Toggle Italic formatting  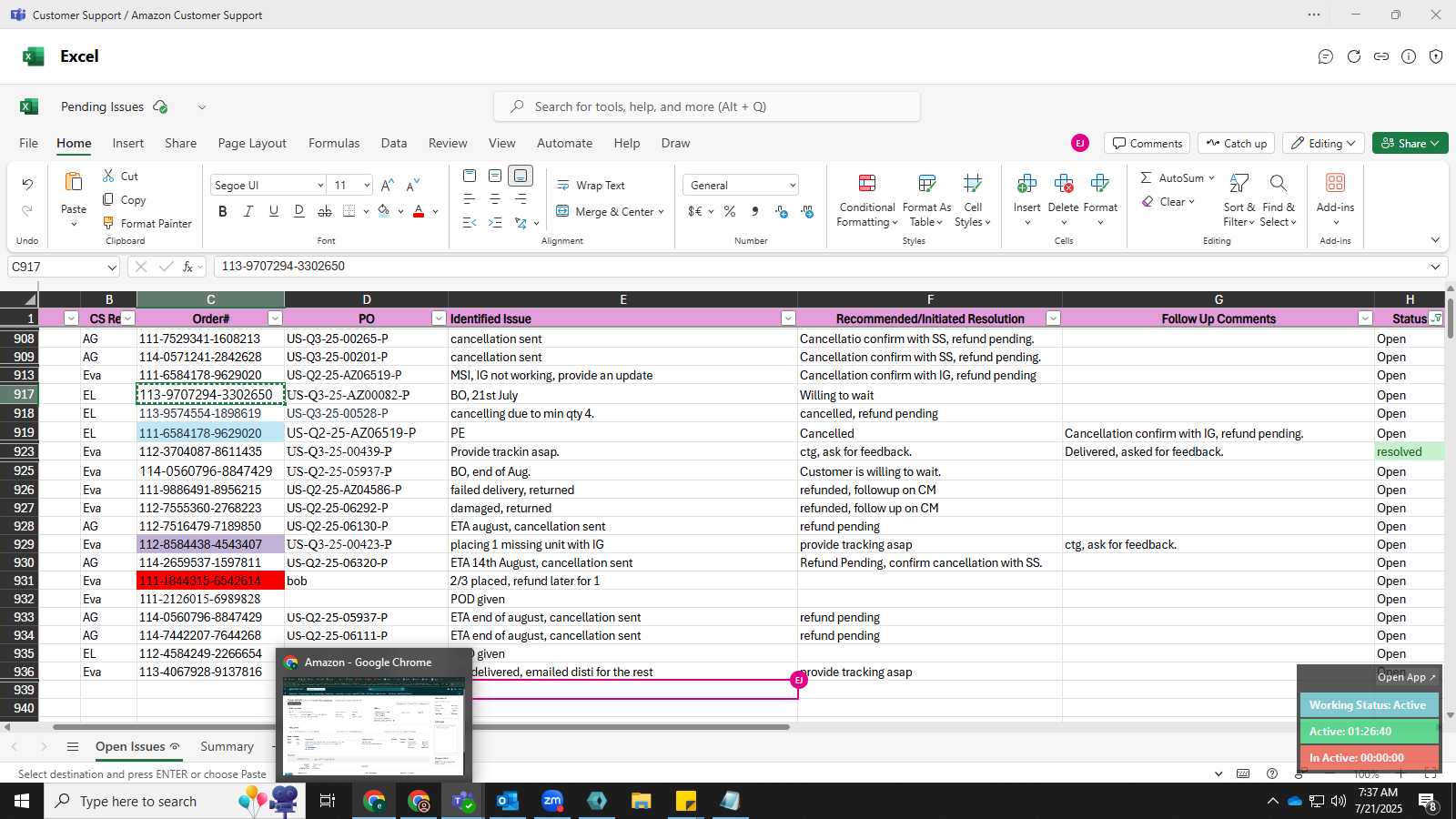(248, 211)
